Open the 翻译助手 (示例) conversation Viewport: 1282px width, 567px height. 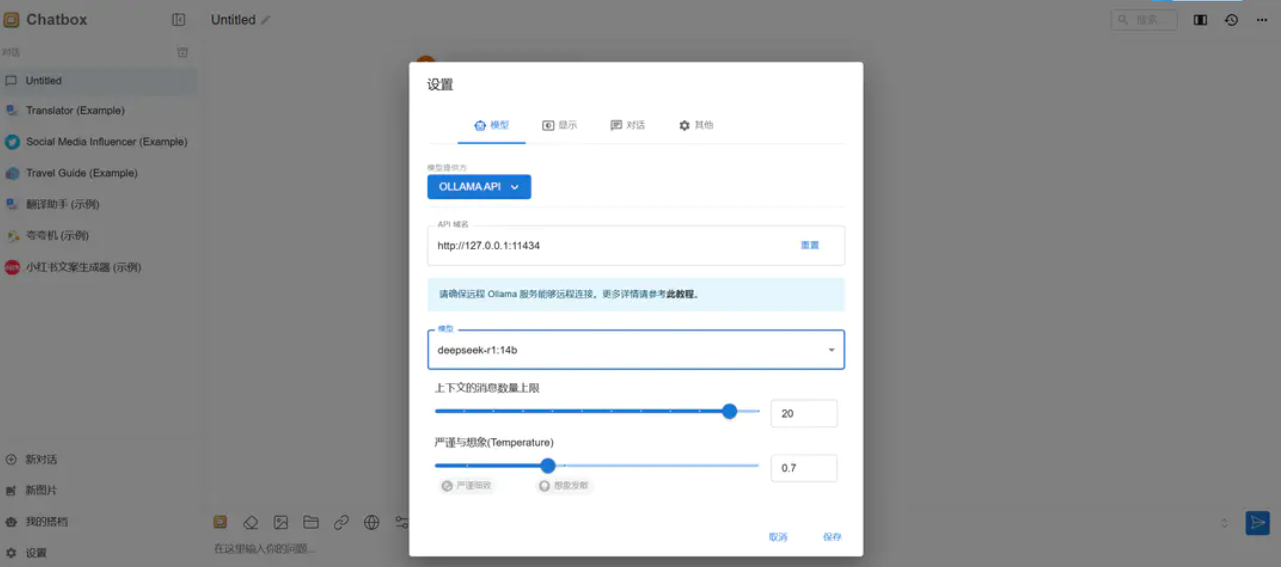click(98, 204)
